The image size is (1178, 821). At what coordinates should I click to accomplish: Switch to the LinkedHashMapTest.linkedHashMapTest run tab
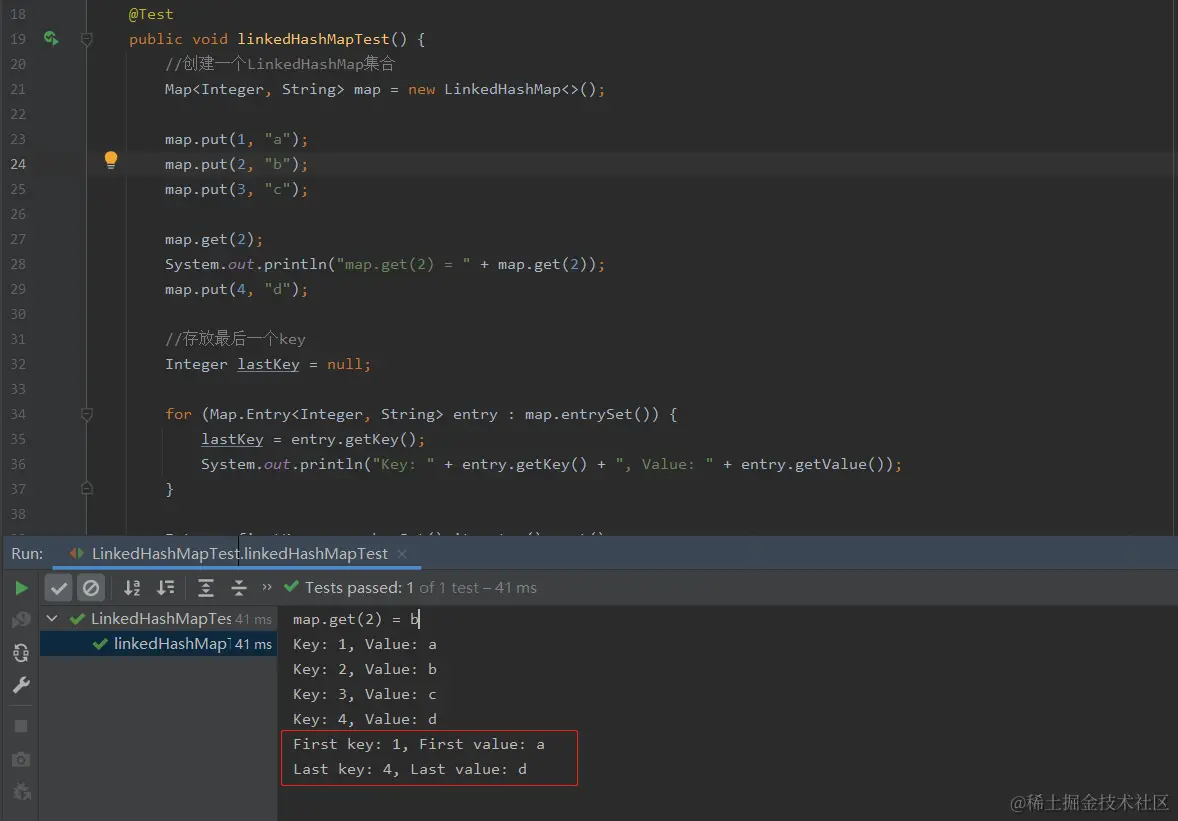(239, 554)
